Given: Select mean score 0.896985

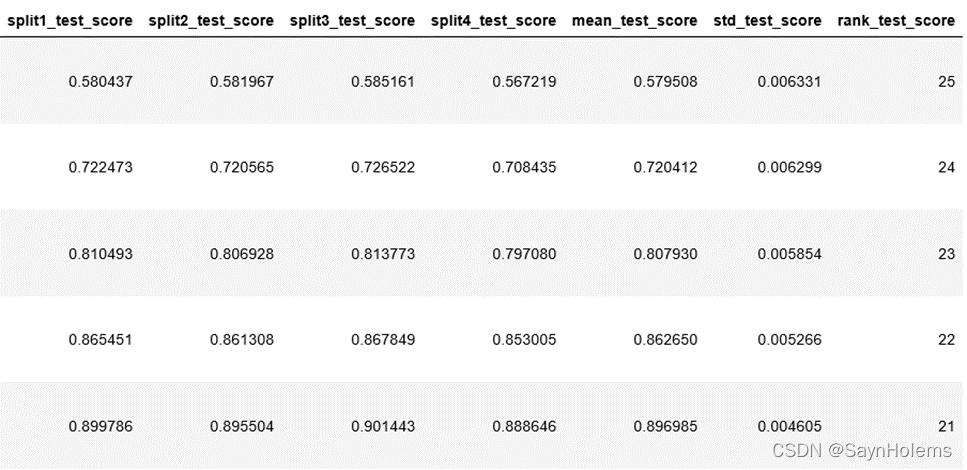Looking at the screenshot, I should tap(665, 426).
